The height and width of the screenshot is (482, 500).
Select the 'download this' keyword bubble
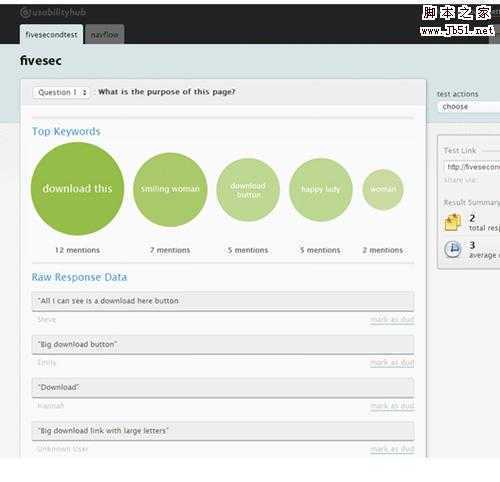coord(77,189)
